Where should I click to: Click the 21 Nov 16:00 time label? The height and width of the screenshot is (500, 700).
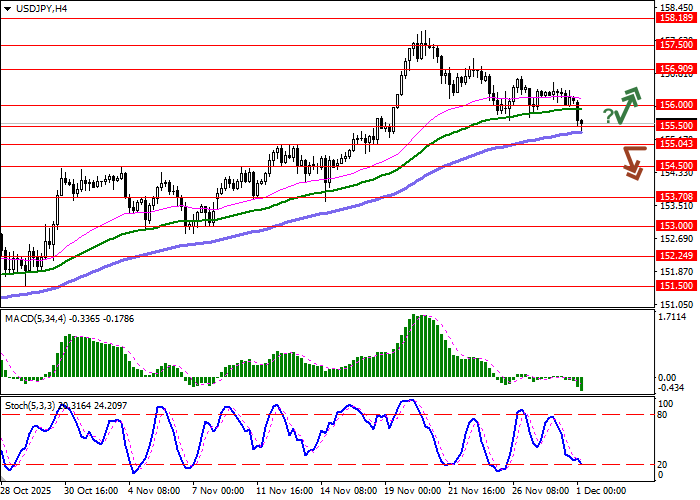[477, 491]
